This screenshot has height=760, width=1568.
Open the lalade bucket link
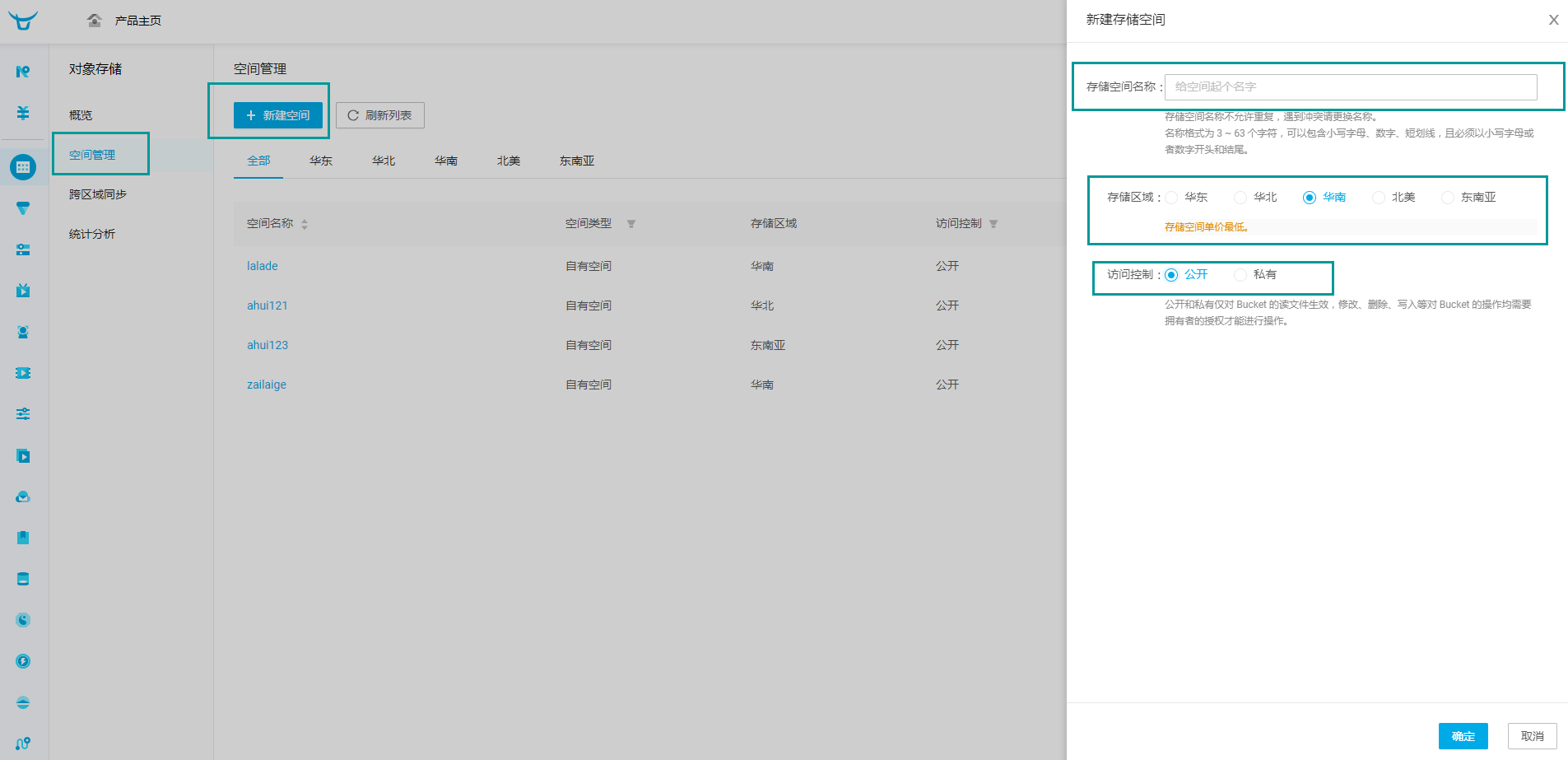click(263, 266)
